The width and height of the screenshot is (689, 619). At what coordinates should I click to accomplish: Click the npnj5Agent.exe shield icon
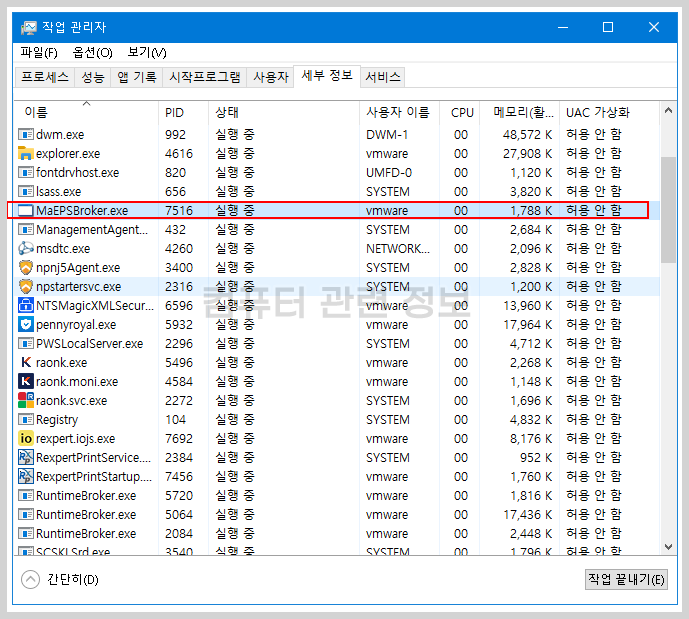point(25,267)
